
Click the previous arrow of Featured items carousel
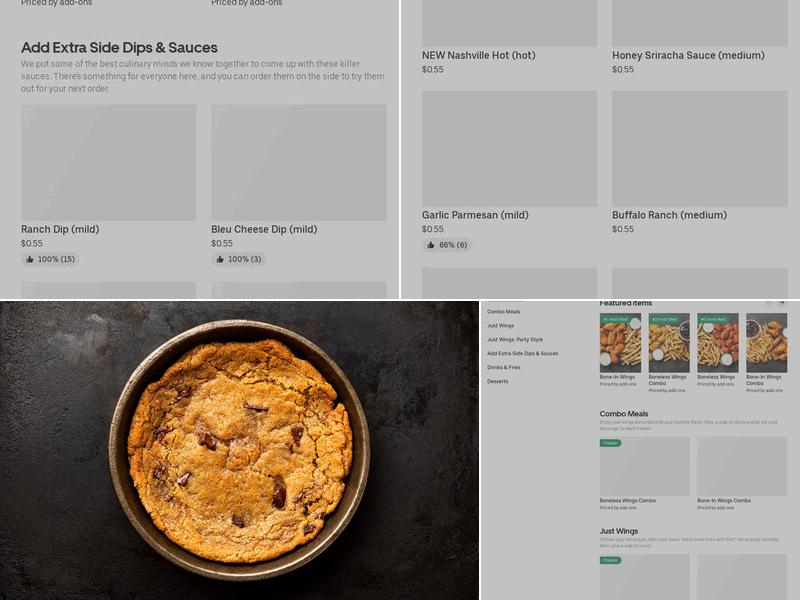[768, 302]
